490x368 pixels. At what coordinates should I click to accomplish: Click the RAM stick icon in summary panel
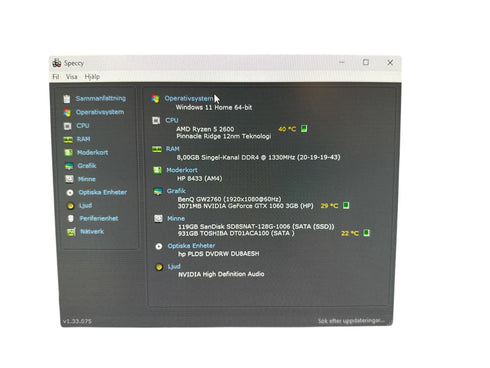click(x=157, y=149)
